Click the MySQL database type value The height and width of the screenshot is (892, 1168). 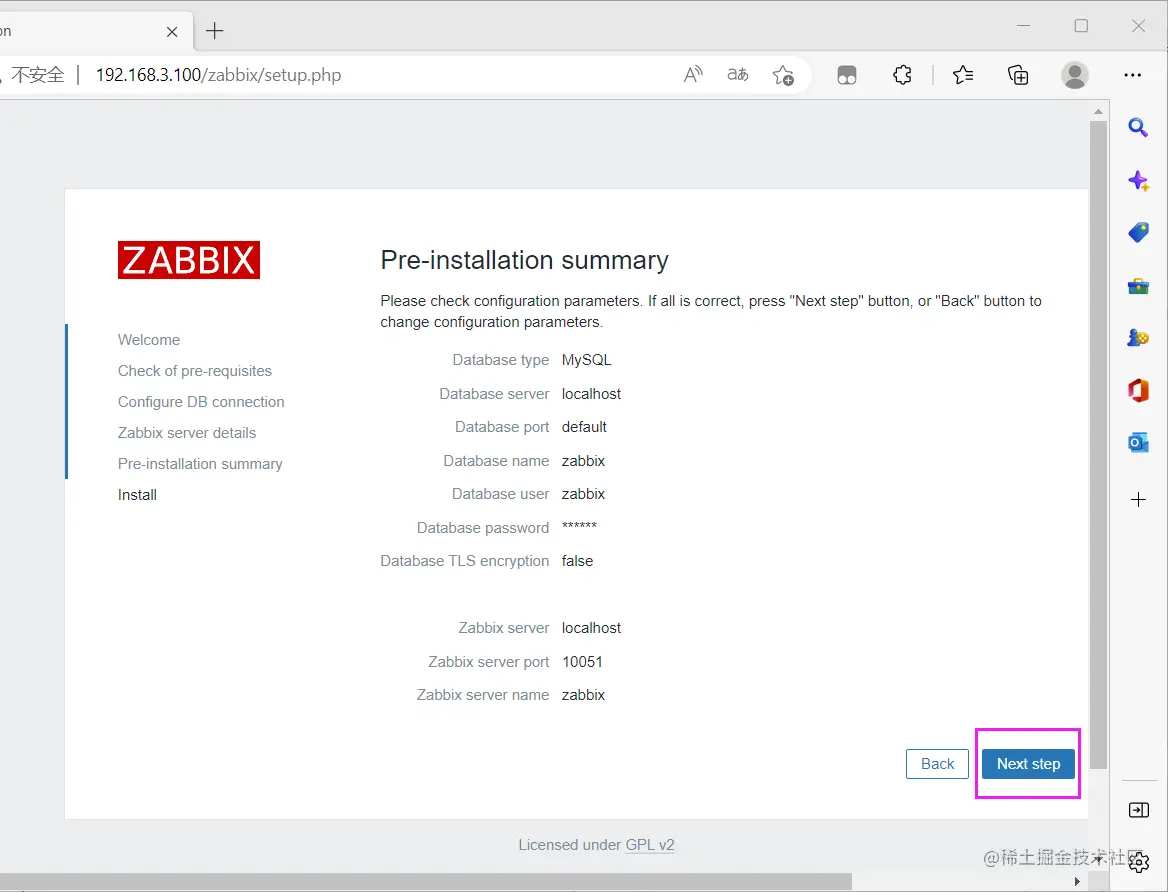click(x=586, y=360)
